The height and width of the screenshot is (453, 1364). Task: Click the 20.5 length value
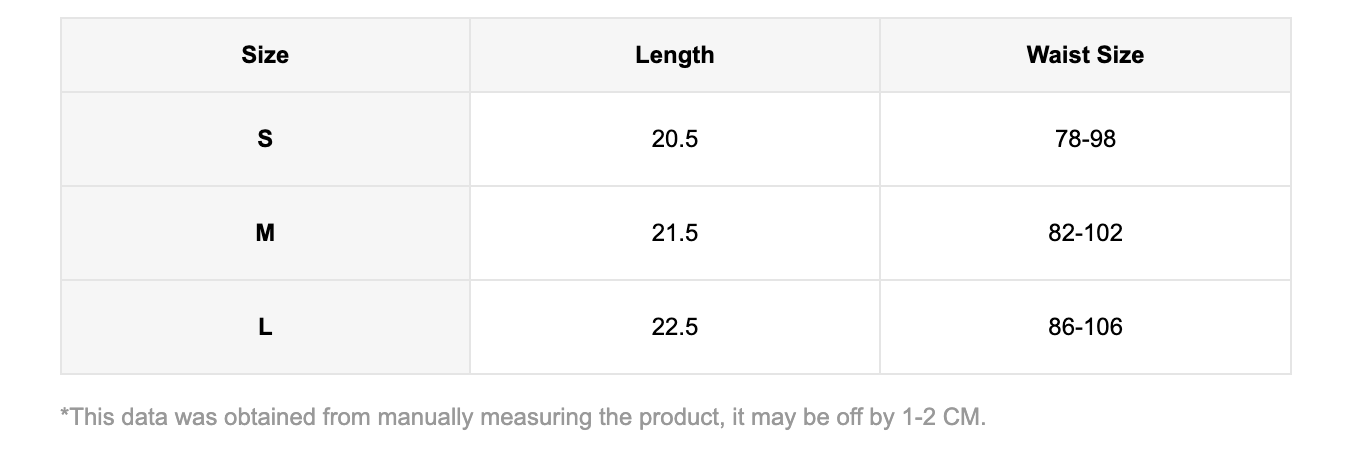coord(675,139)
